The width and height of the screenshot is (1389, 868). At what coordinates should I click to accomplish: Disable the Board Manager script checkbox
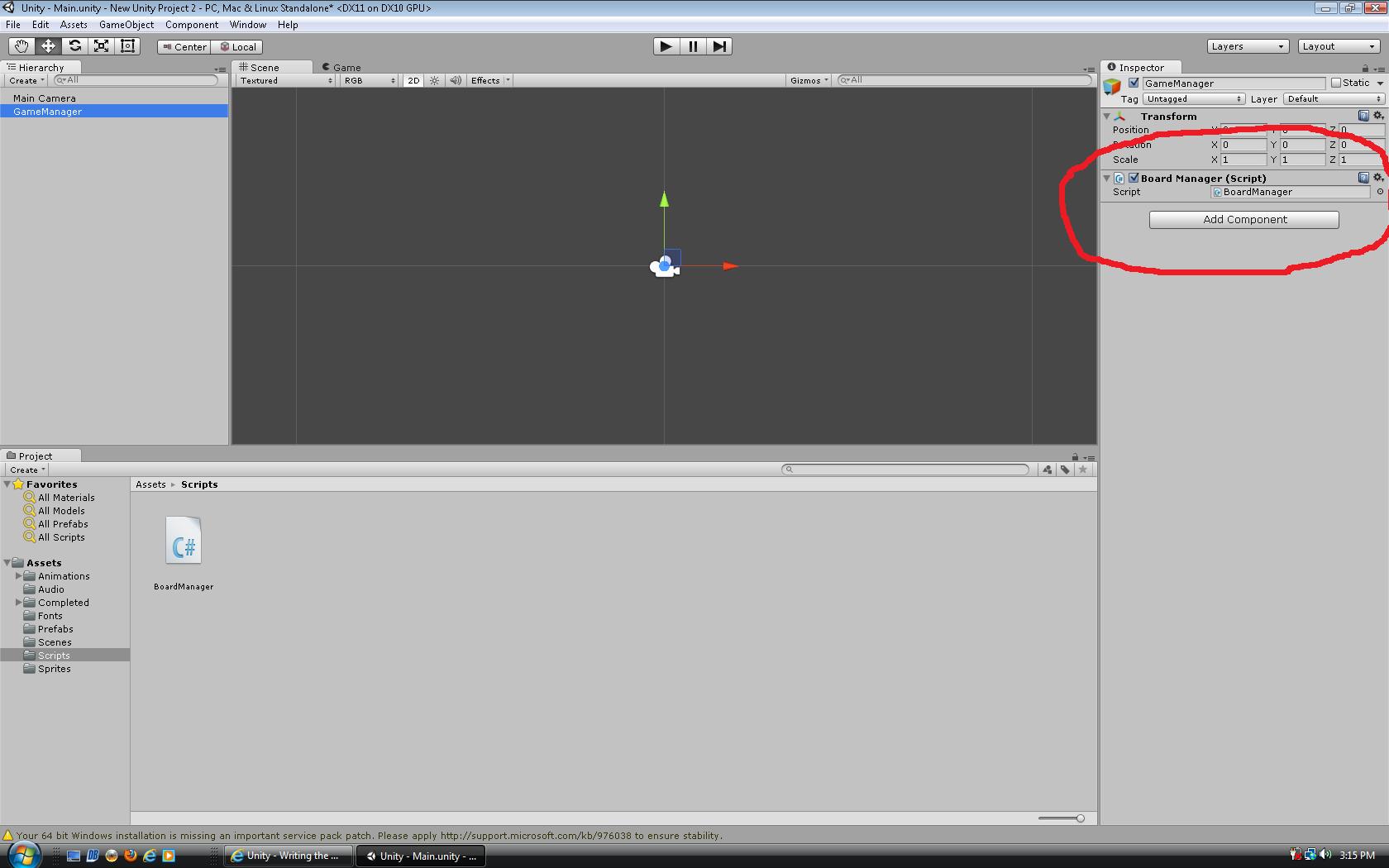pos(1134,178)
